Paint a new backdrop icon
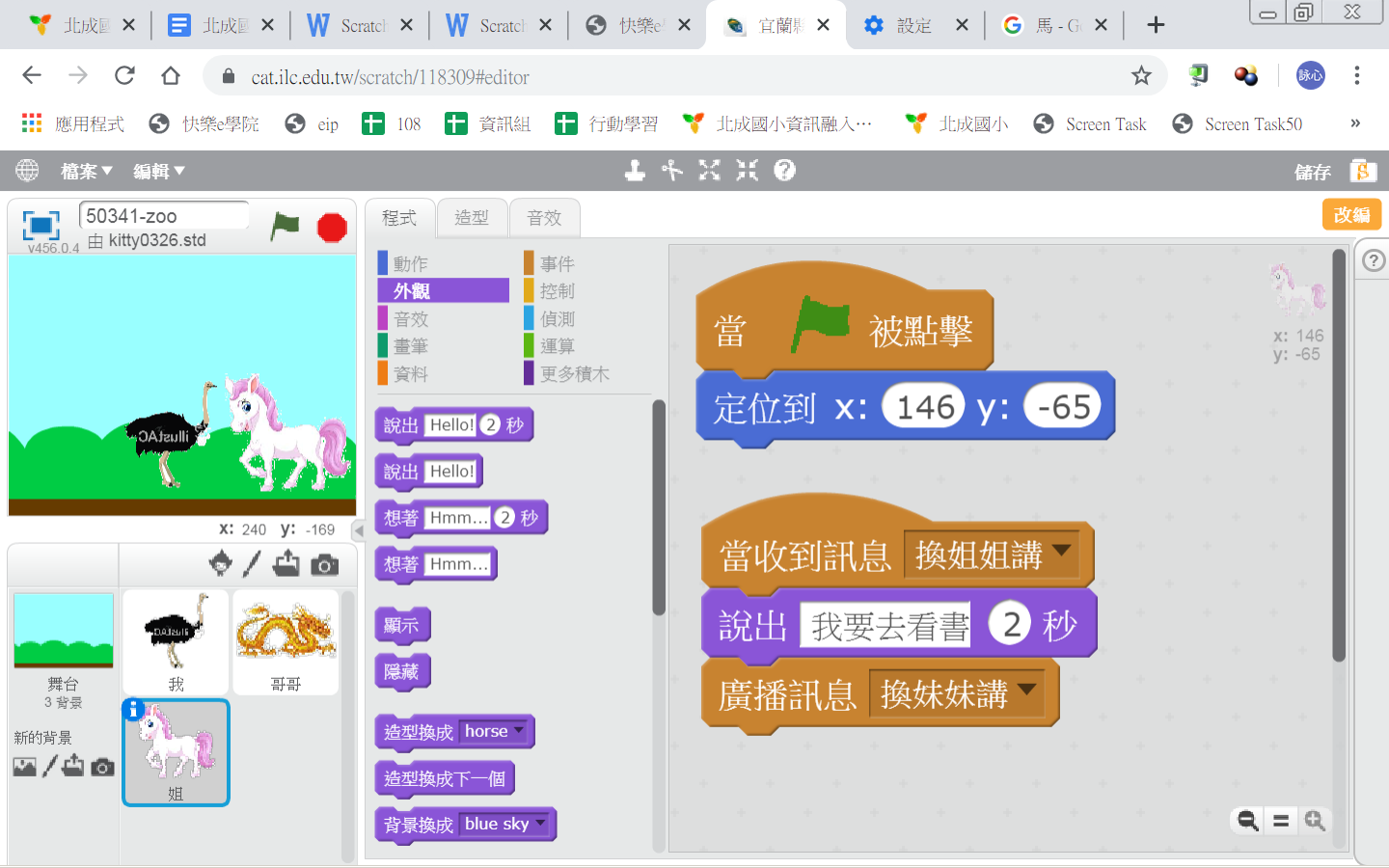 (49, 767)
